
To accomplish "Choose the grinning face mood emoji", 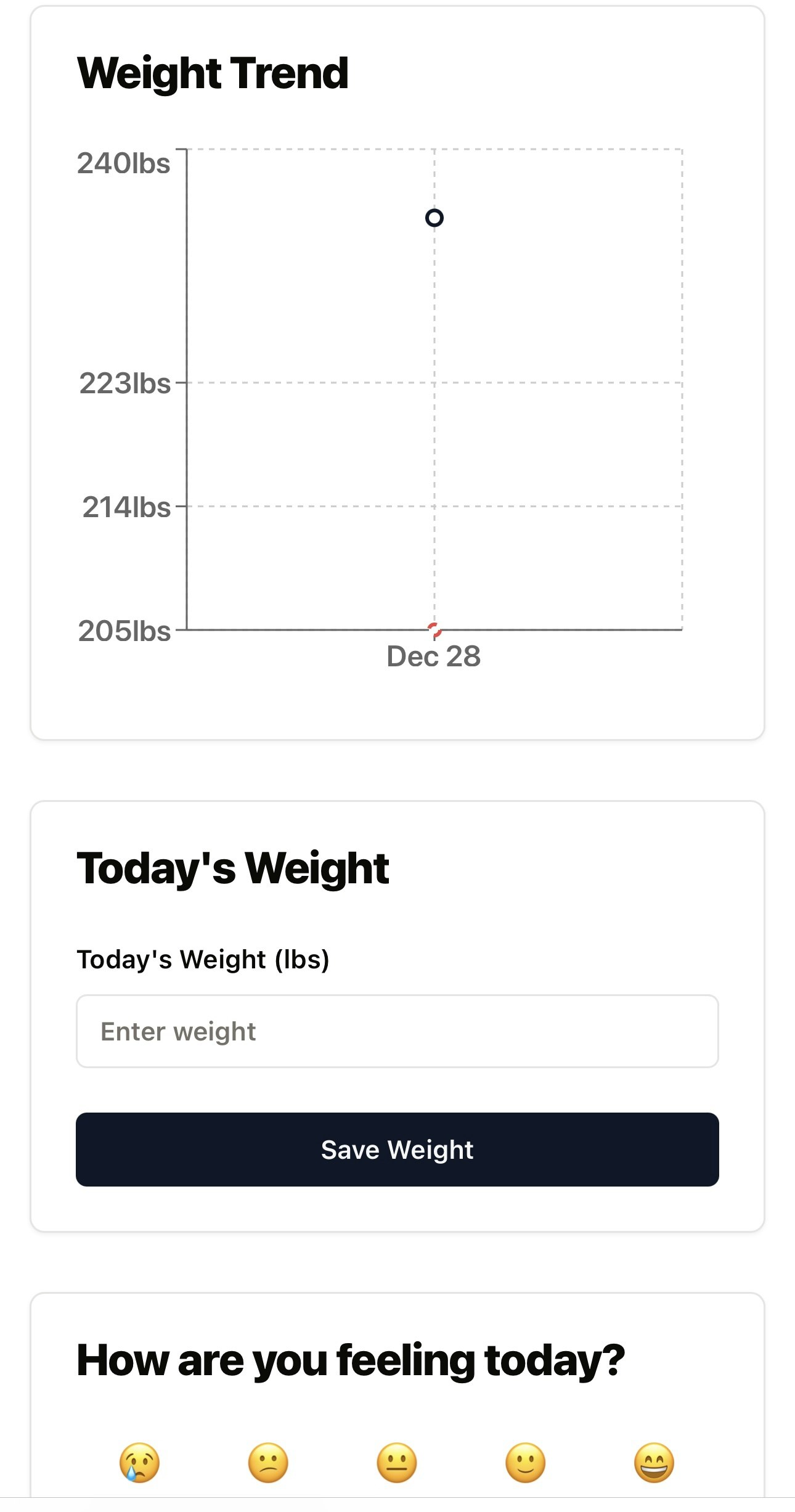I will tap(654, 1462).
